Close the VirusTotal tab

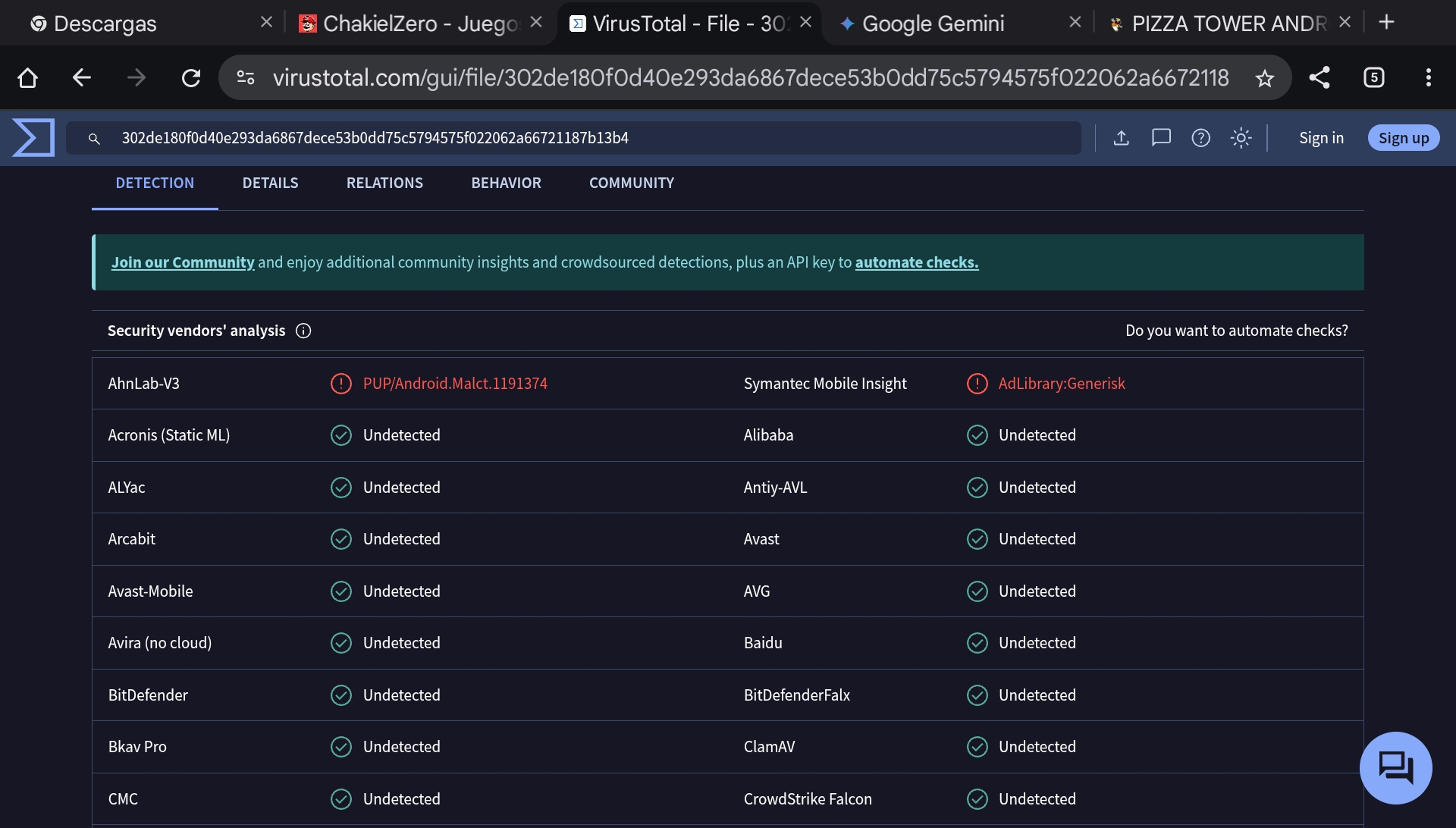[x=806, y=23]
